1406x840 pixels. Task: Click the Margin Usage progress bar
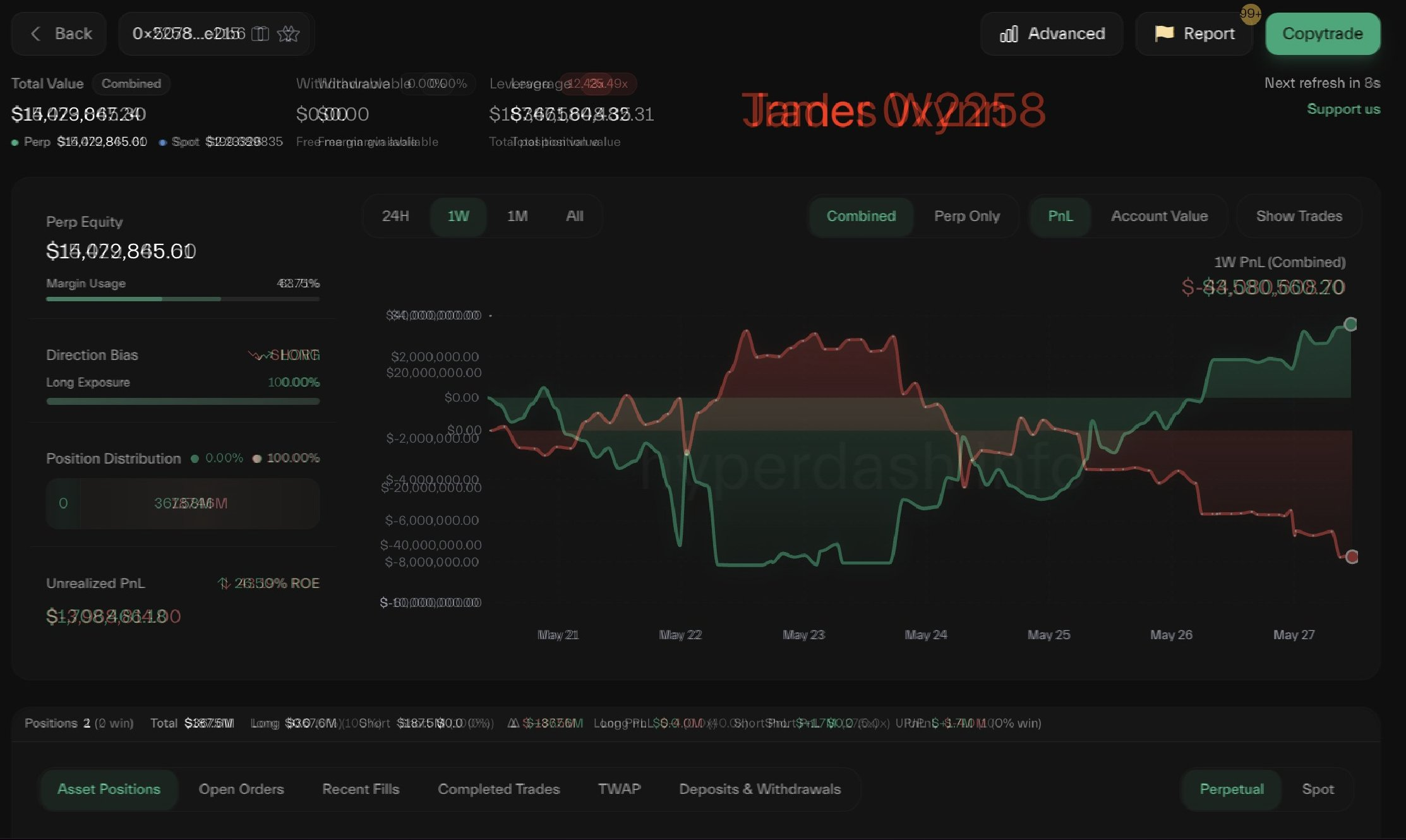click(183, 299)
